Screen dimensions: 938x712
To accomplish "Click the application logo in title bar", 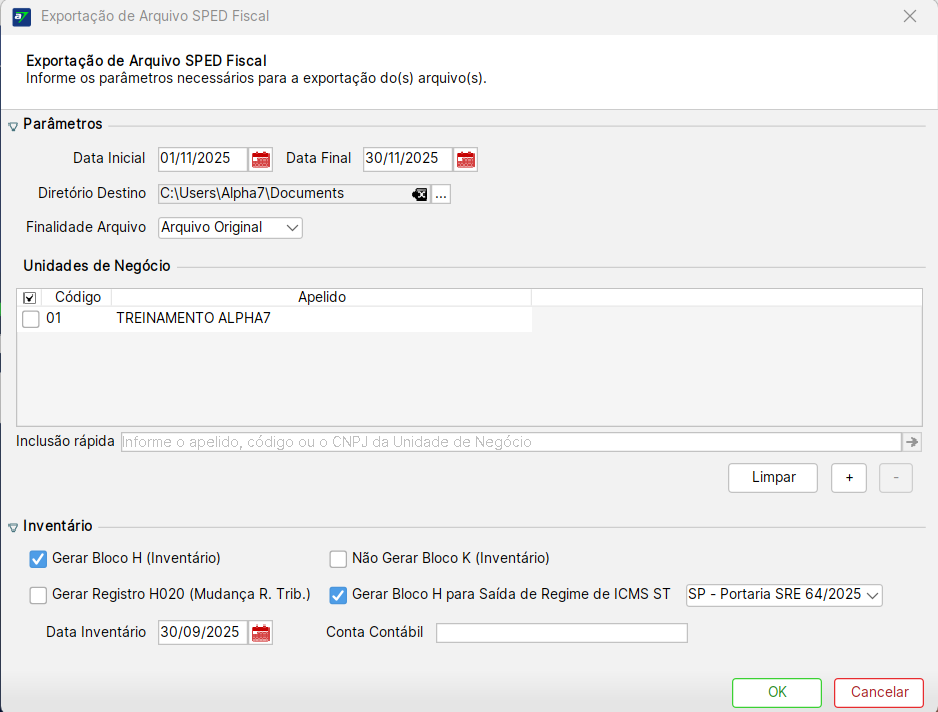I will pos(20,17).
